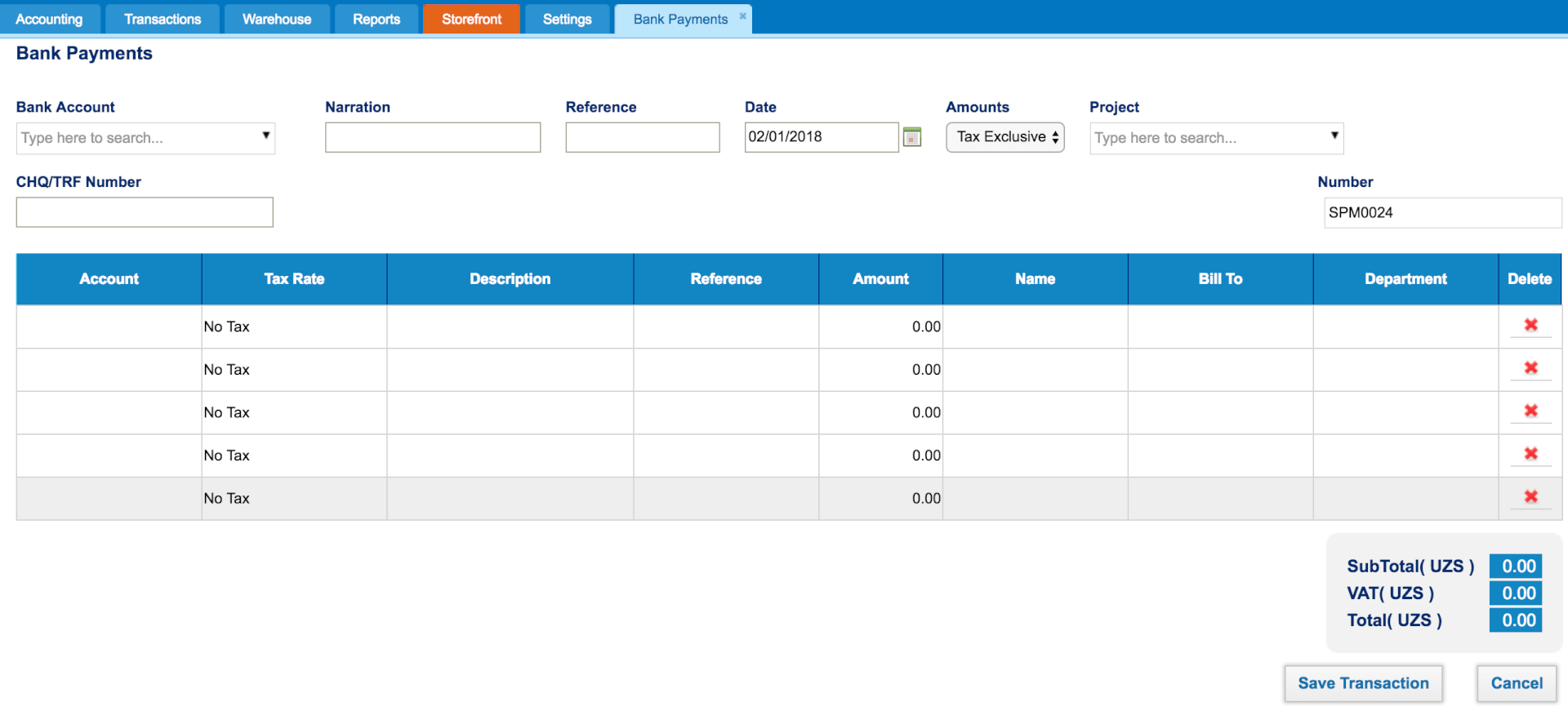This screenshot has height=720, width=1568.
Task: Click the Number field showing SPM0024
Action: pos(1442,212)
